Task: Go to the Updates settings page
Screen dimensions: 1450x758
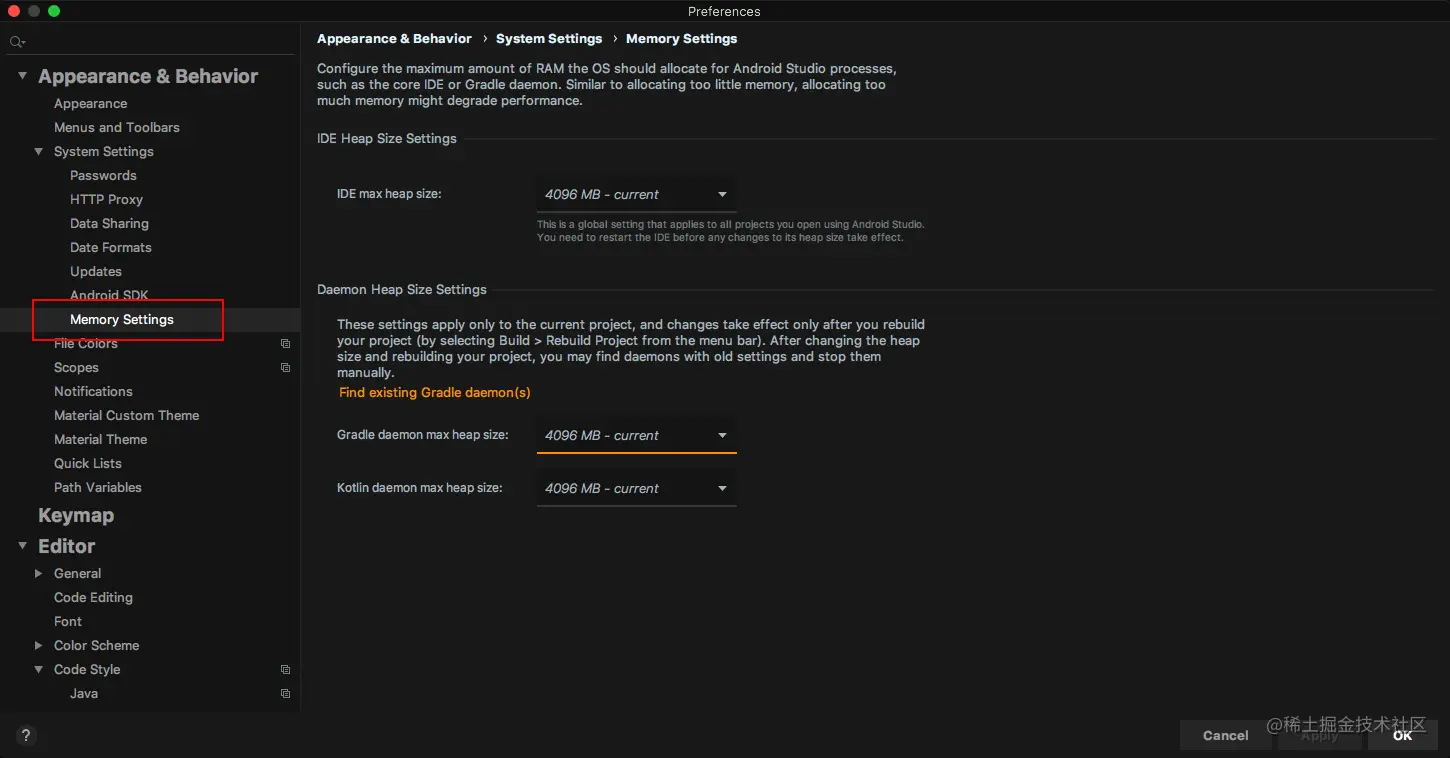Action: pos(96,271)
